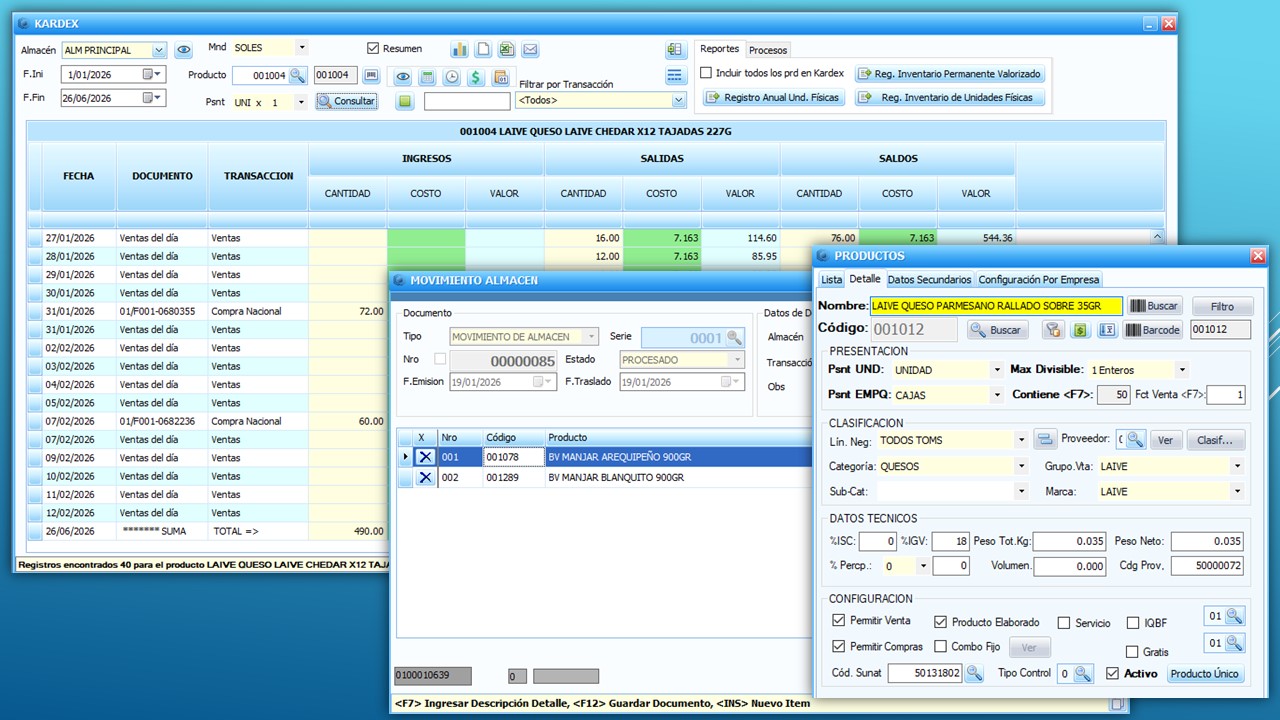Image resolution: width=1280 pixels, height=720 pixels.
Task: Click green money icon beside Buscar in Productos
Action: point(1080,330)
